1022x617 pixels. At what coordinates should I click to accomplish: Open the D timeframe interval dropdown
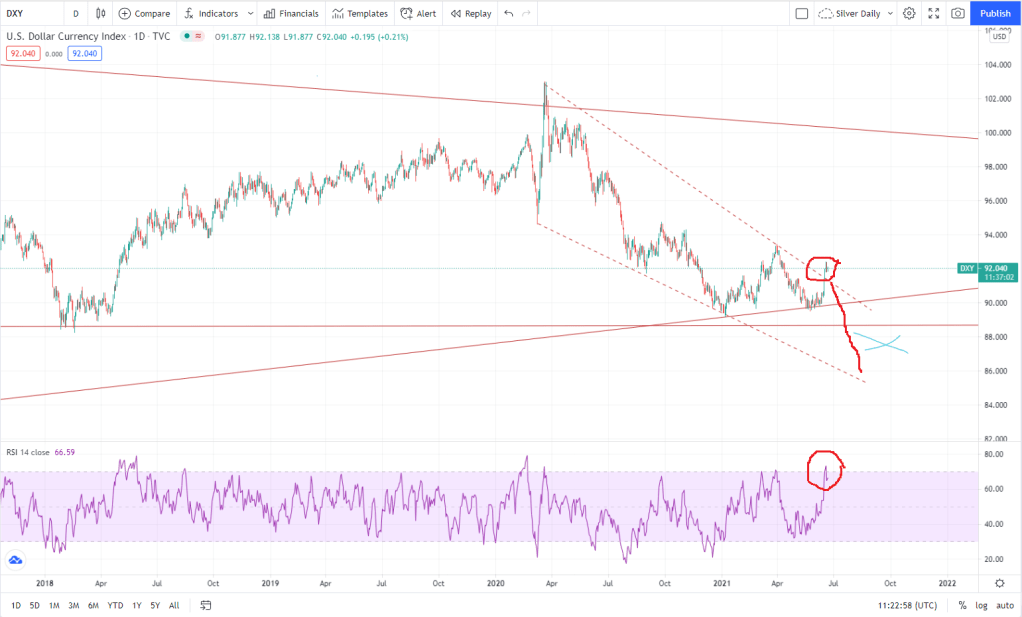(x=76, y=14)
